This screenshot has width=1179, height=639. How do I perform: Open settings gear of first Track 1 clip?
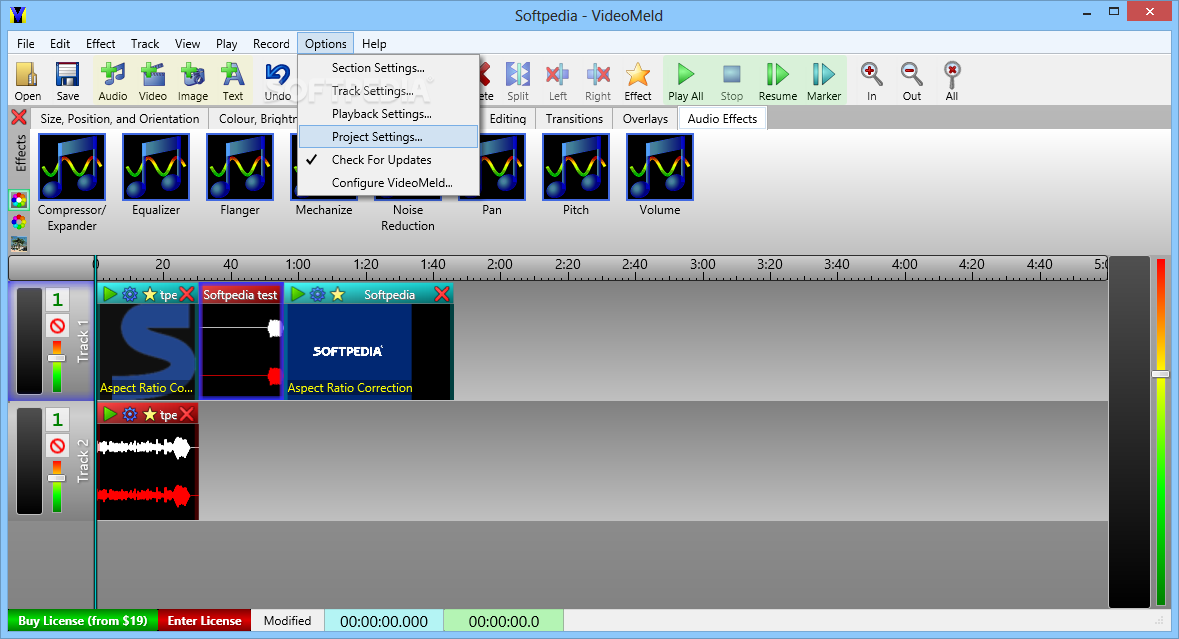click(129, 294)
